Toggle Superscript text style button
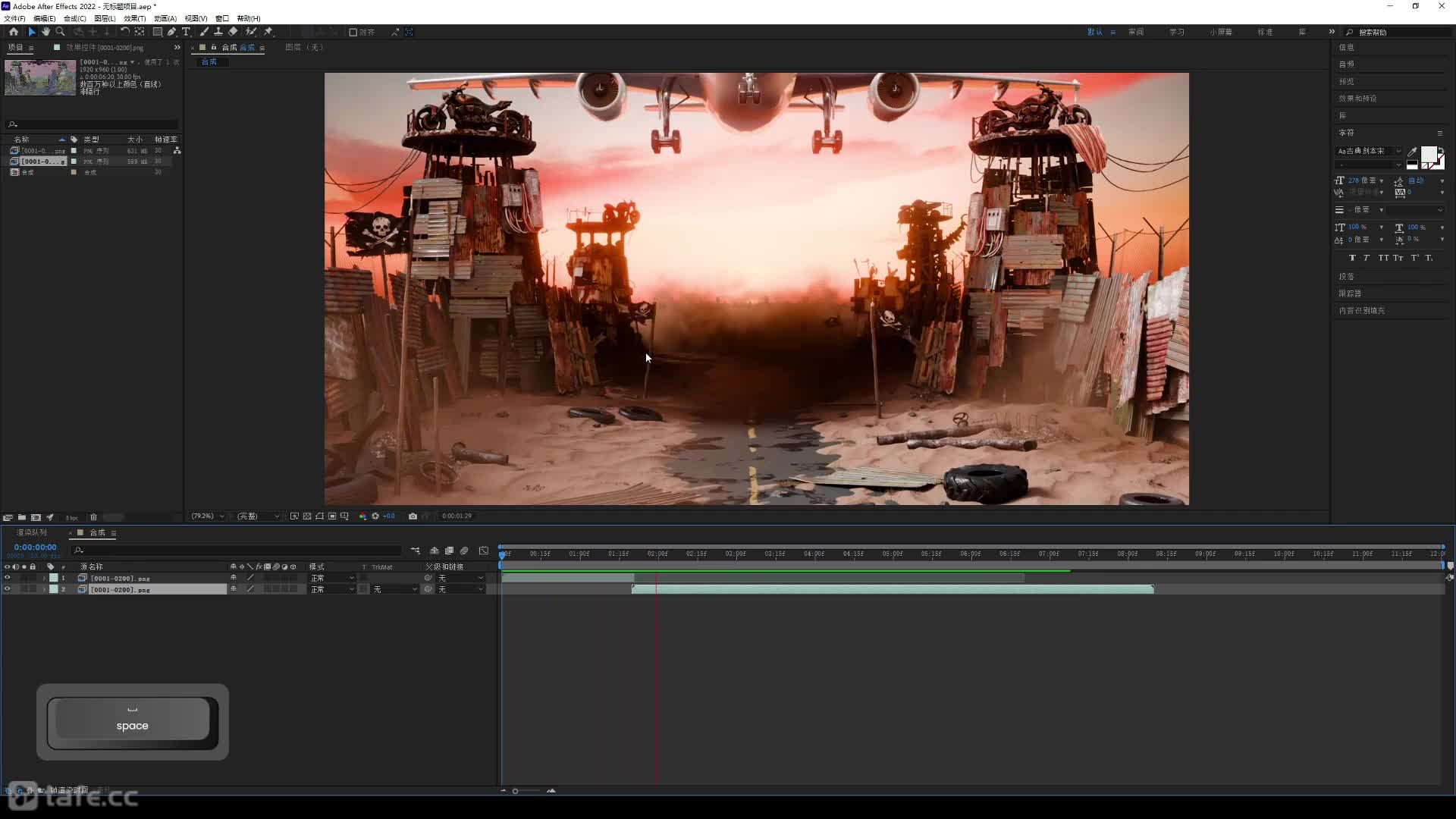Image resolution: width=1456 pixels, height=819 pixels. point(1415,258)
